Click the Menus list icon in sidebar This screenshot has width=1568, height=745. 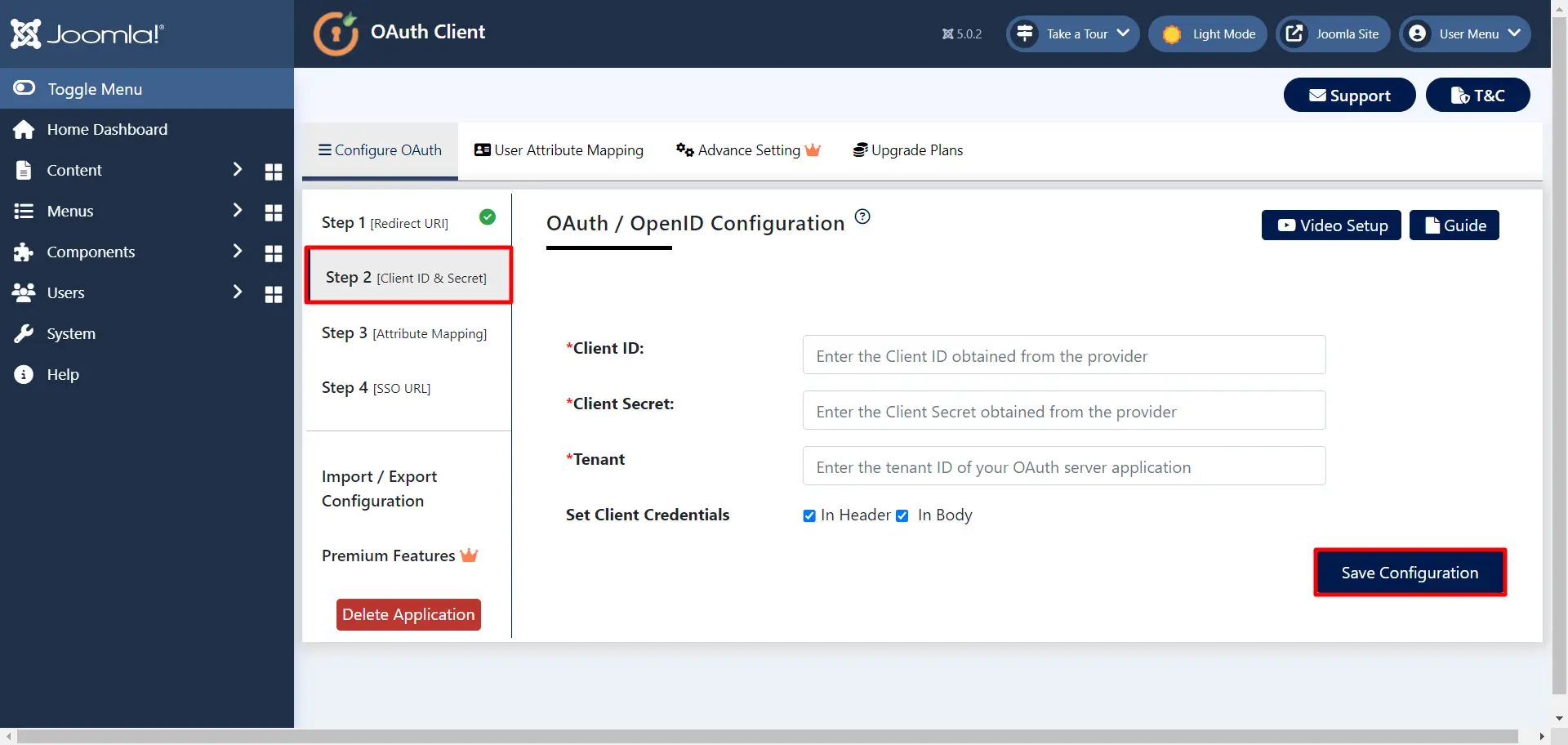pos(24,211)
